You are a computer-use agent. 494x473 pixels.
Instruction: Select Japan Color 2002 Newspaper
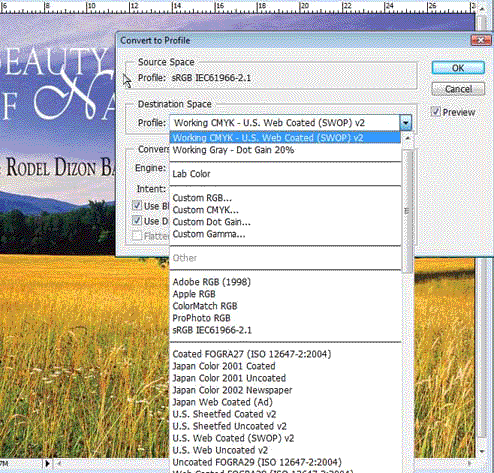point(285,390)
